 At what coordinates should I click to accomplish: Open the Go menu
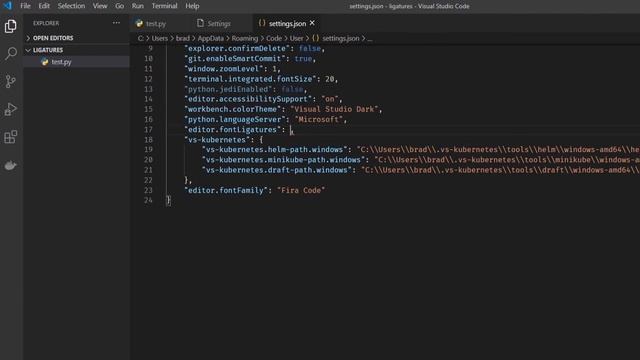[x=119, y=6]
